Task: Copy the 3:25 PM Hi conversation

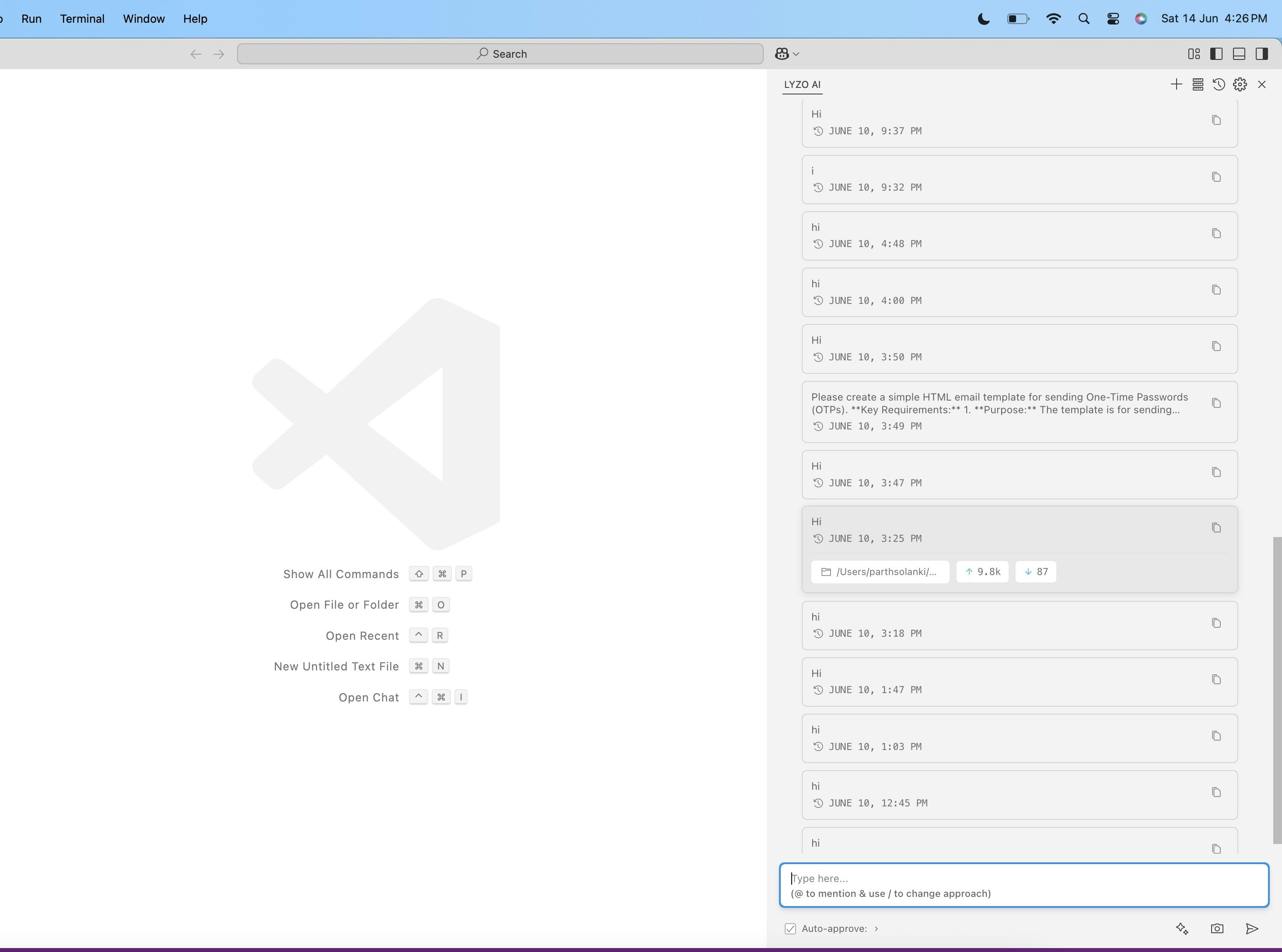Action: [1216, 528]
